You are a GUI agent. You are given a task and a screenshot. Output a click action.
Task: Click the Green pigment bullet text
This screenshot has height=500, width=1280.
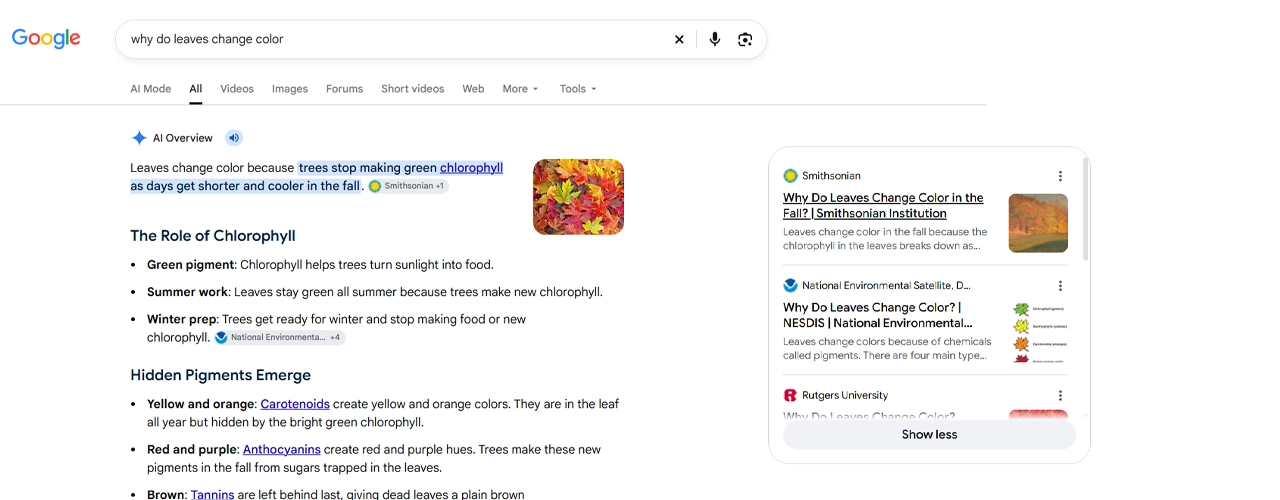320,265
